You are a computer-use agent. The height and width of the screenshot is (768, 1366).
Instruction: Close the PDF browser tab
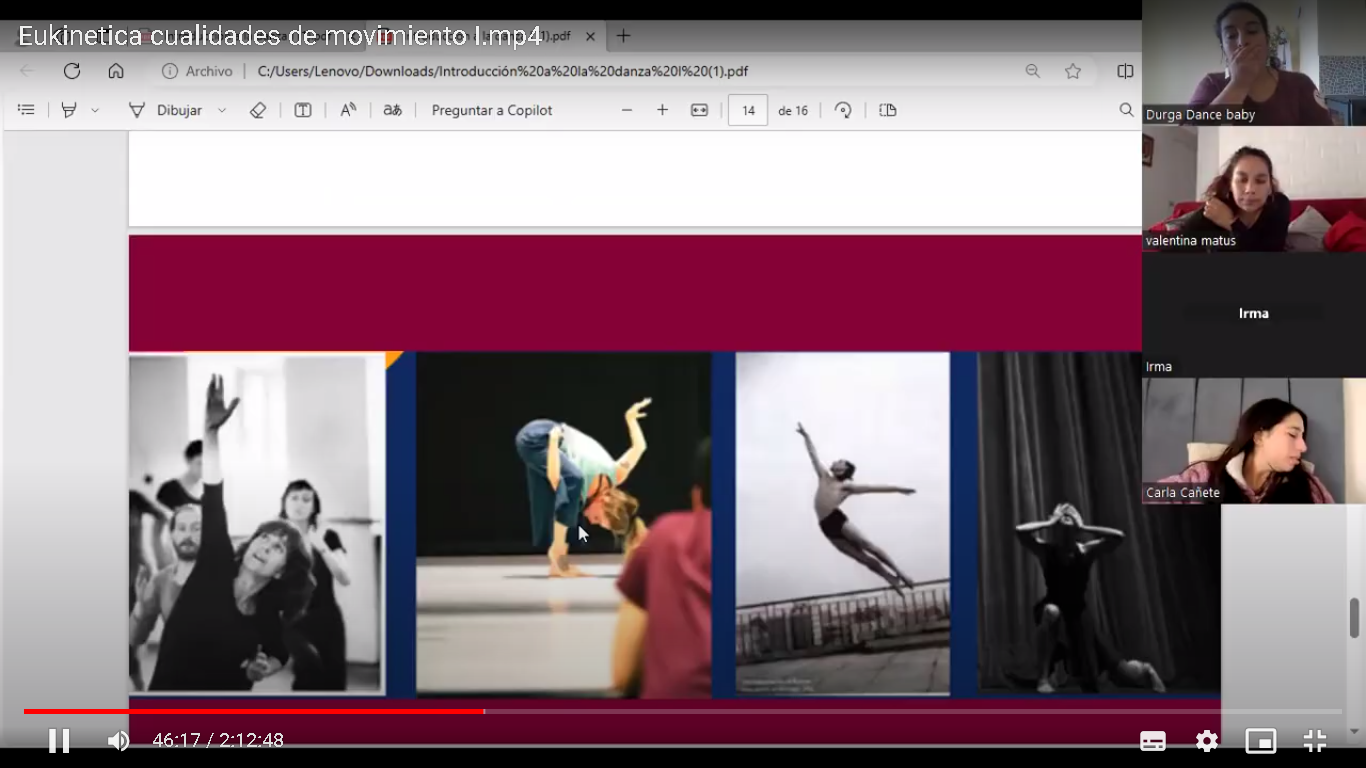590,36
